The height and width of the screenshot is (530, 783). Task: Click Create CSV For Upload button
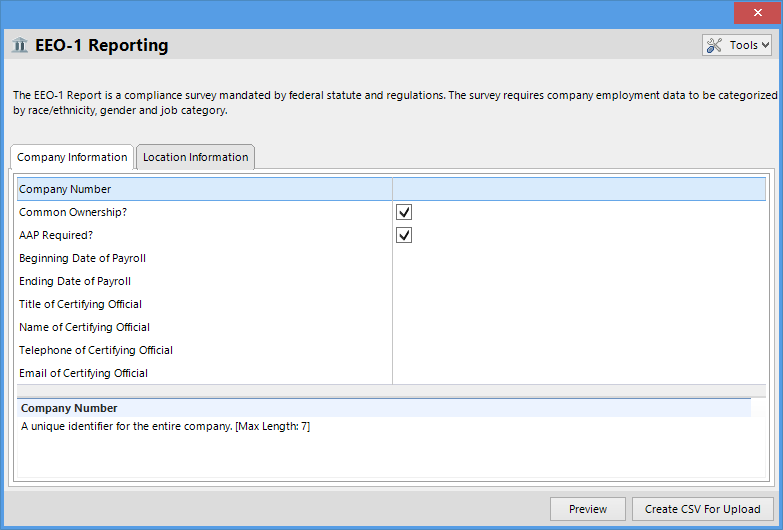703,509
